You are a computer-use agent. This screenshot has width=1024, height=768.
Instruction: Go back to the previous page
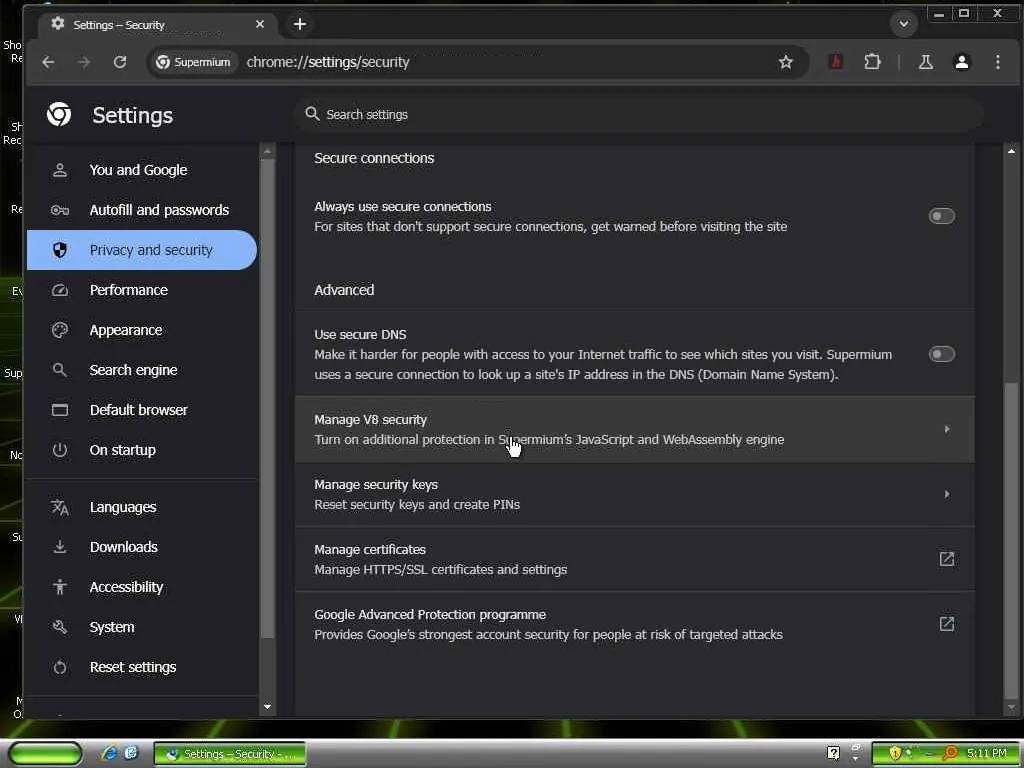point(48,62)
